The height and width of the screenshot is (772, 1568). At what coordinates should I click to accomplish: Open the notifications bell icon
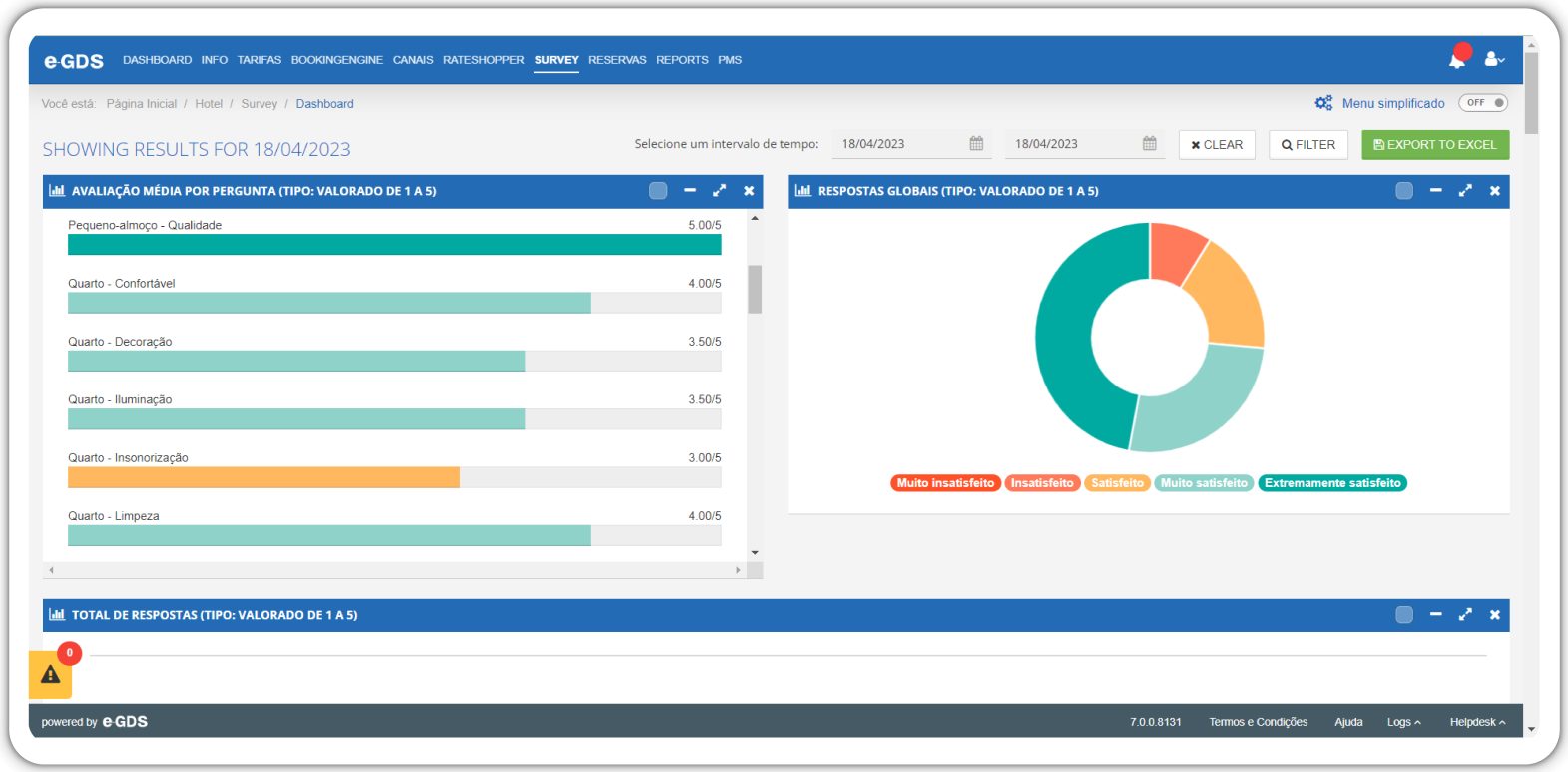pos(1457,60)
